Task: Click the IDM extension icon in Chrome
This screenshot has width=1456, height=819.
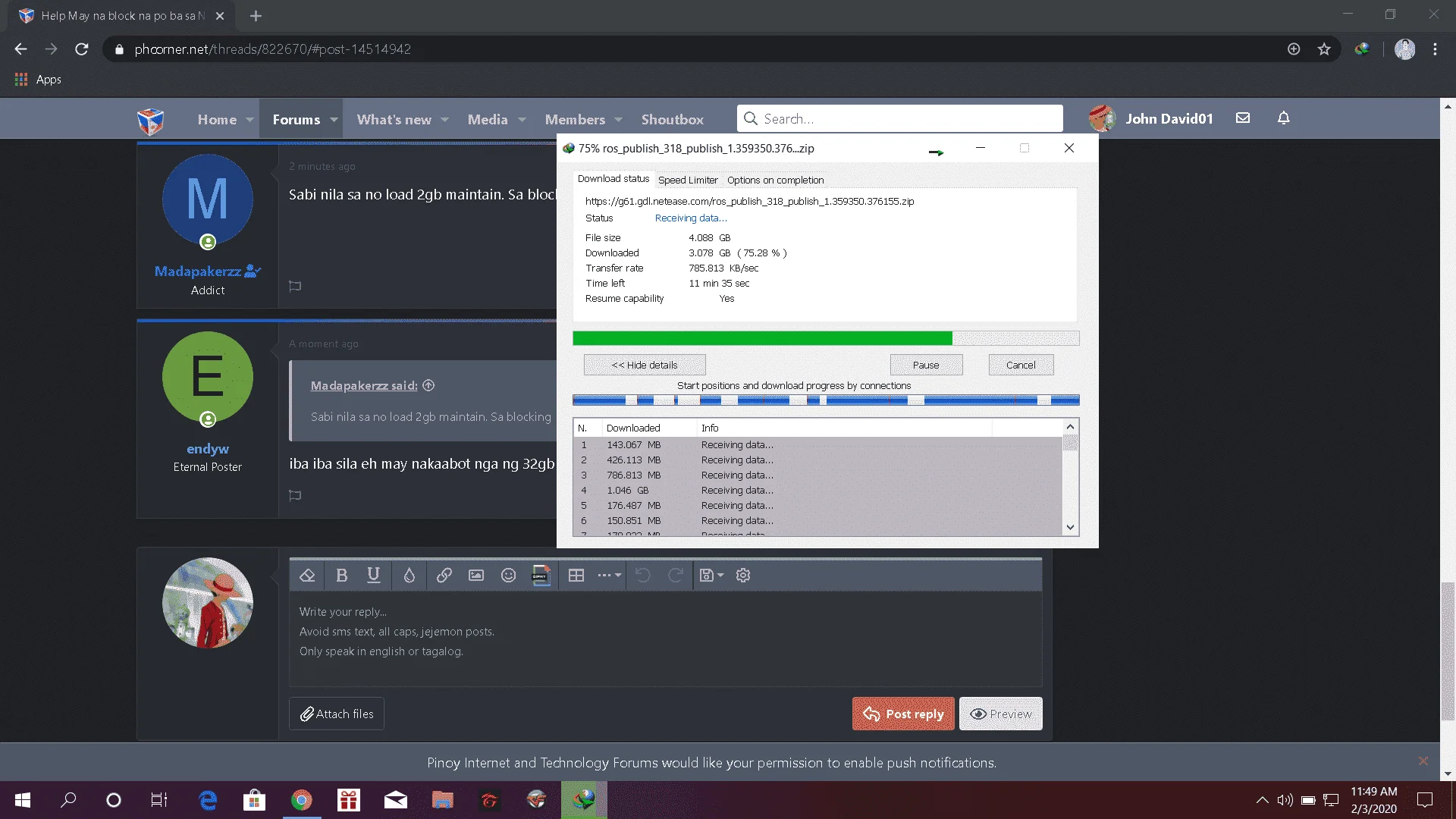Action: tap(1362, 49)
